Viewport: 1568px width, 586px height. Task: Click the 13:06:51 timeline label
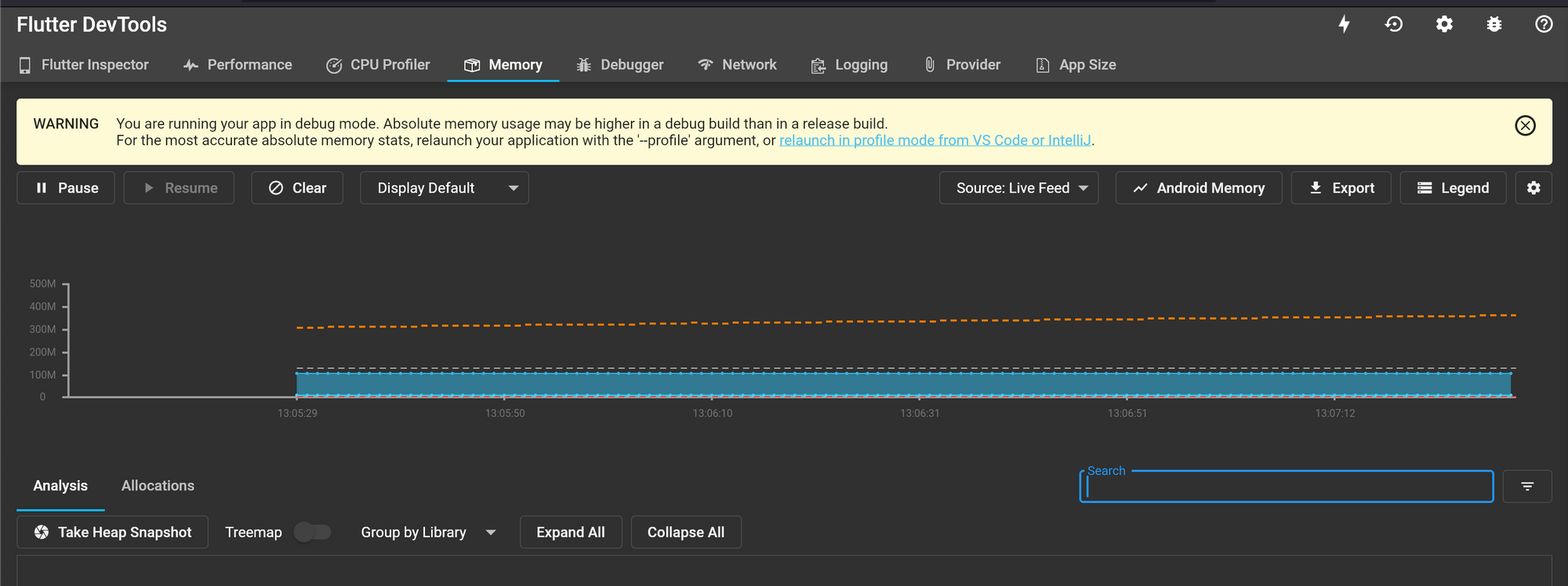[x=1127, y=413]
